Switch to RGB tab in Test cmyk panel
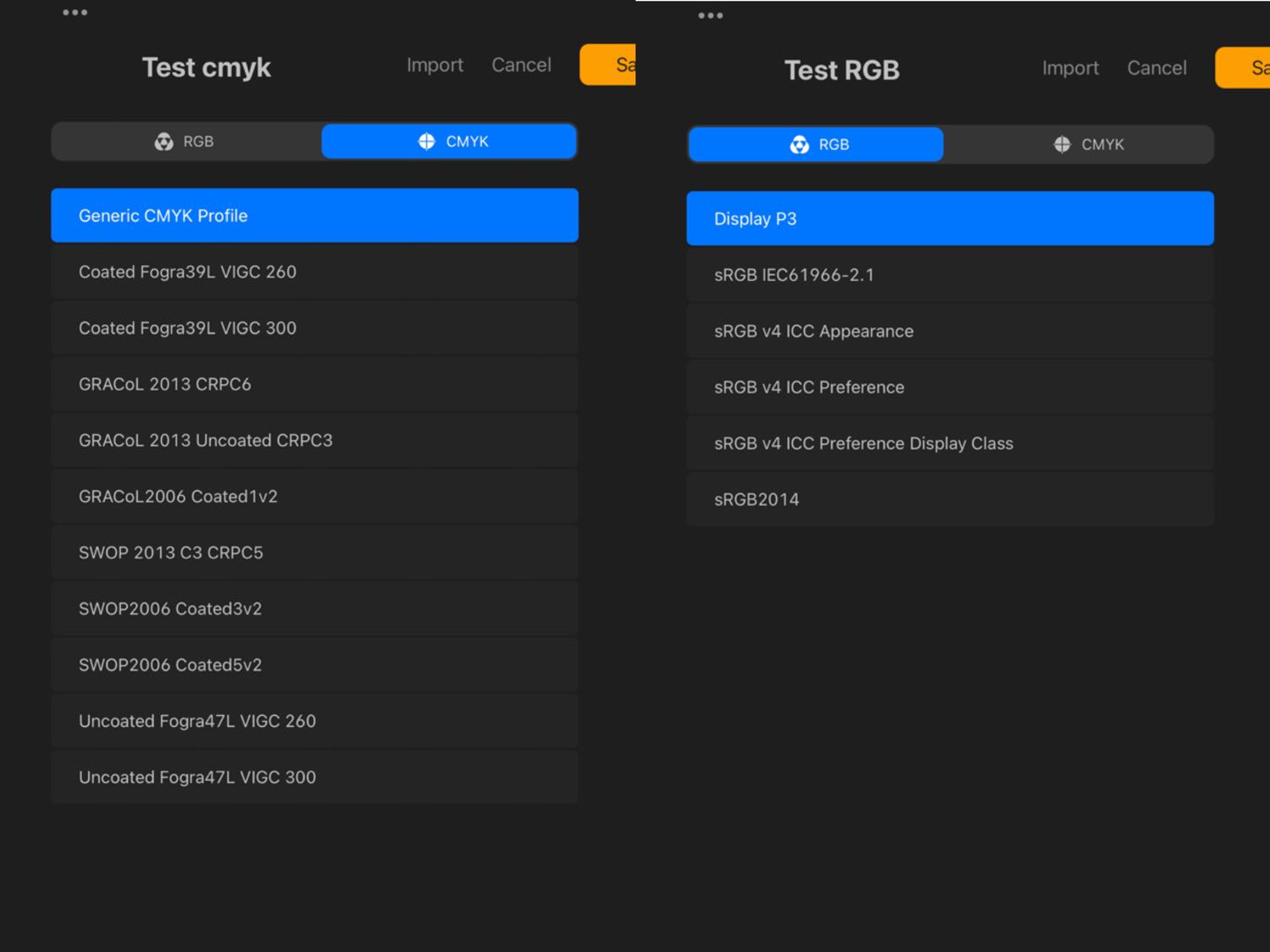 point(186,141)
